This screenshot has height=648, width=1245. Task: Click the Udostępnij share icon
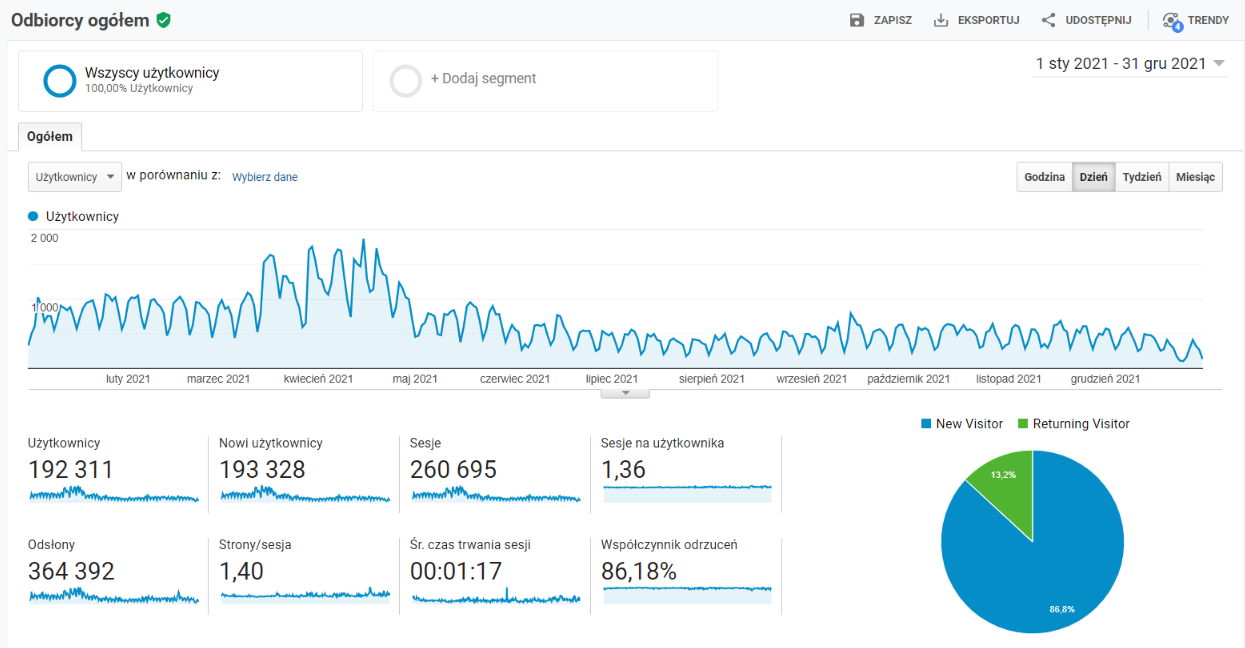pos(1048,20)
